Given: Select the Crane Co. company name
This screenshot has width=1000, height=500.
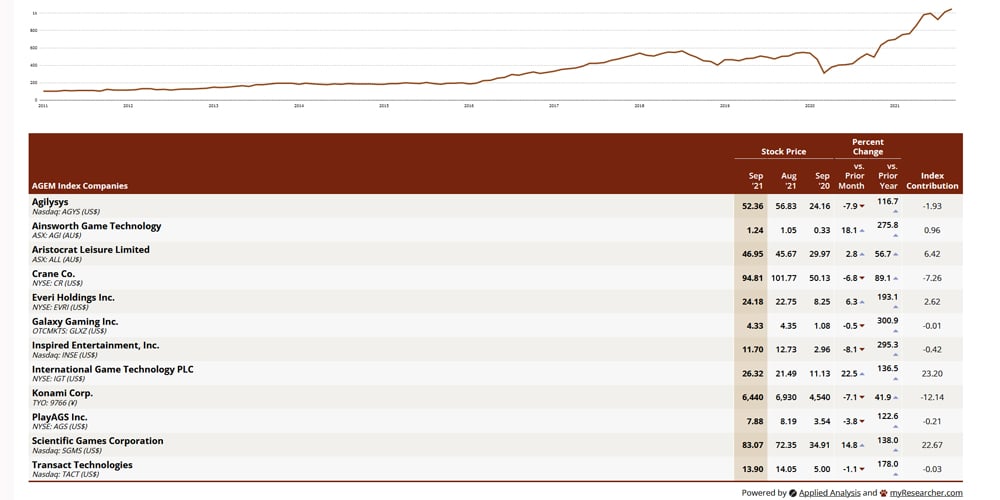Looking at the screenshot, I should tap(53, 274).
